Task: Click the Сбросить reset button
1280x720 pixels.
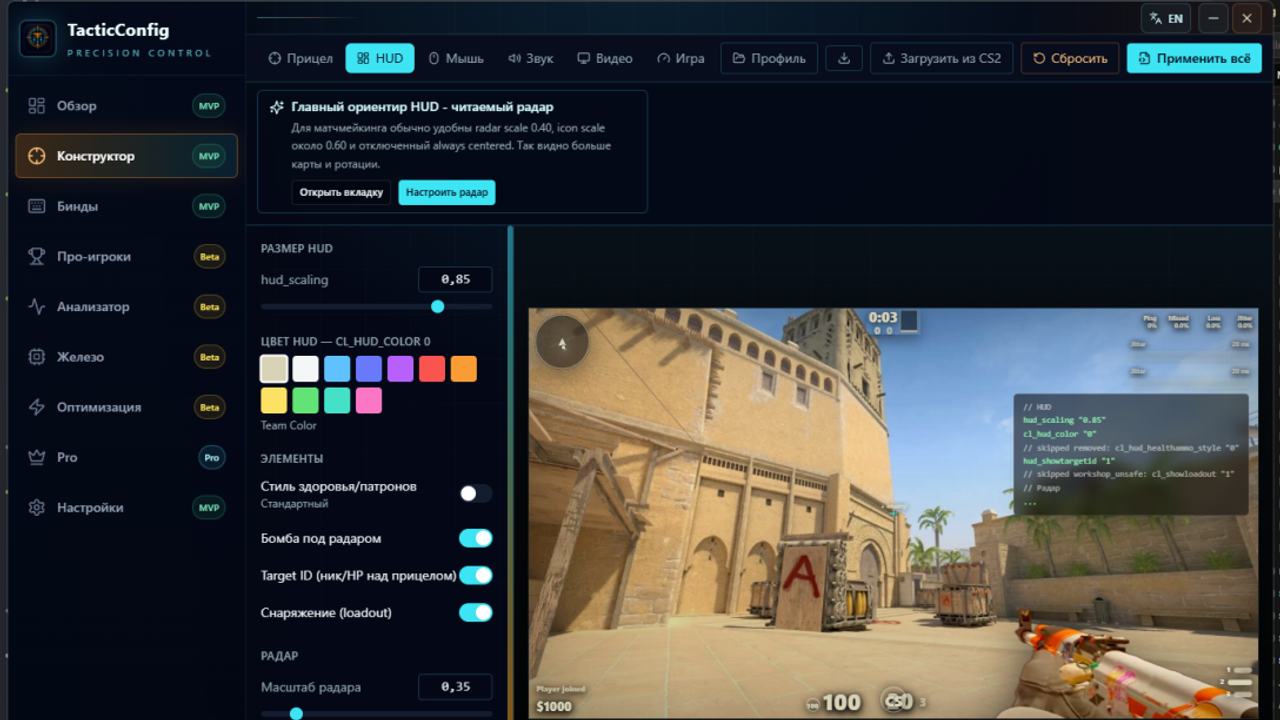Action: 1070,58
